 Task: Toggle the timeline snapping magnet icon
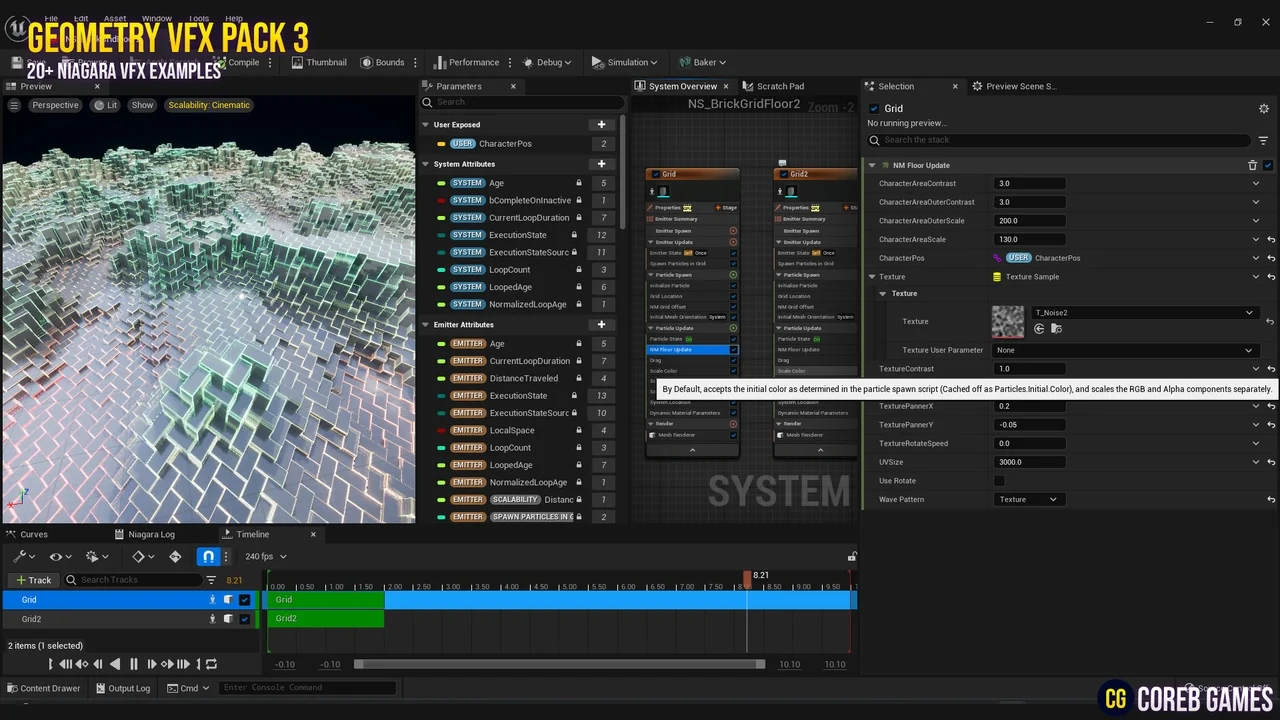pos(208,557)
